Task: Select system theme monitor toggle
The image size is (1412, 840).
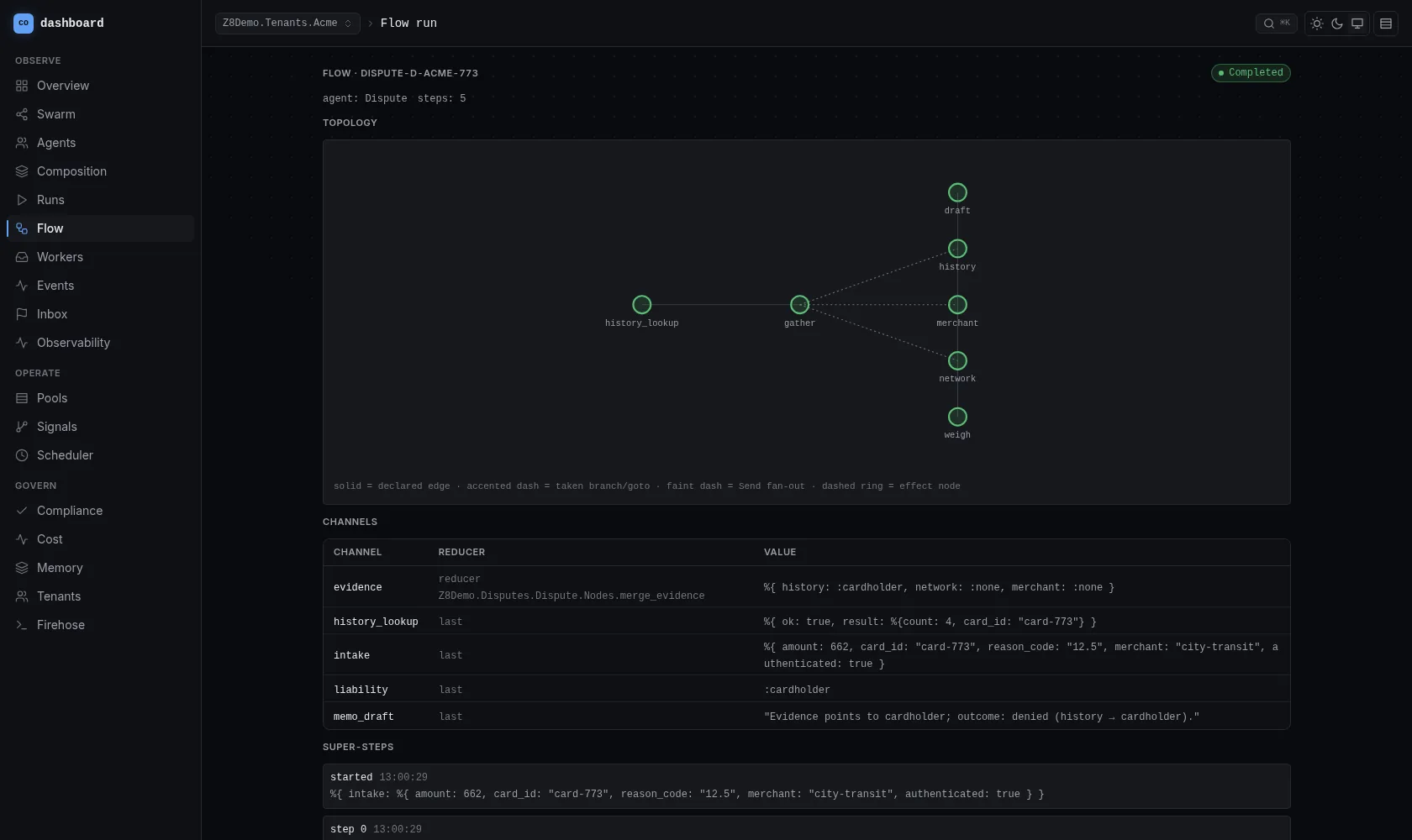Action: (x=1357, y=24)
